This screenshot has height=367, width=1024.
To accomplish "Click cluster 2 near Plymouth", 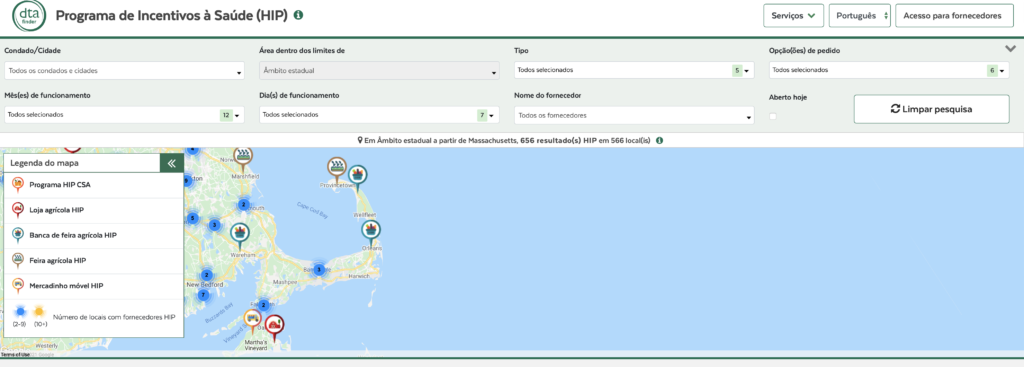I will (244, 204).
